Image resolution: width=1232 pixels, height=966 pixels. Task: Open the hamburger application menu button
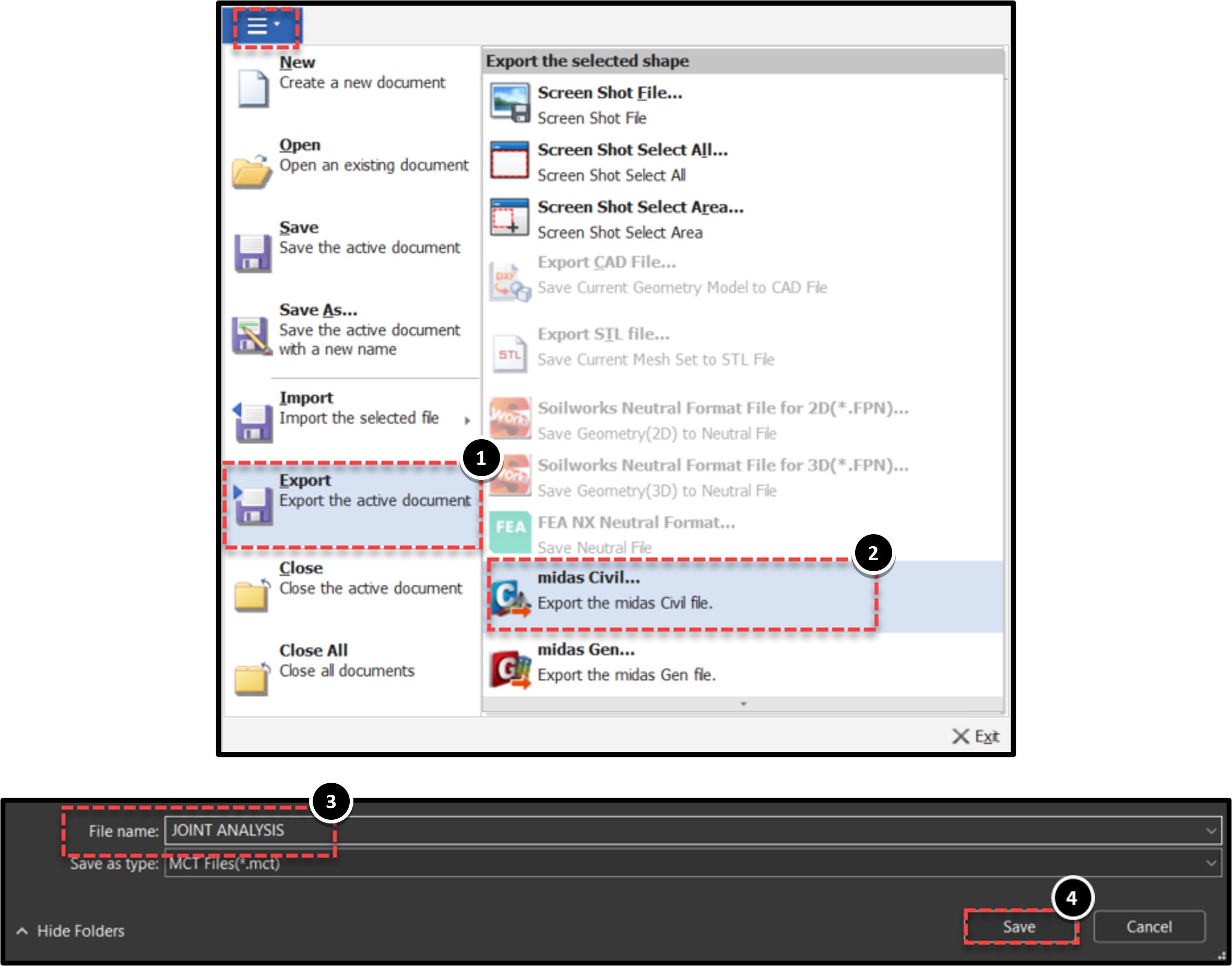pyautogui.click(x=263, y=26)
